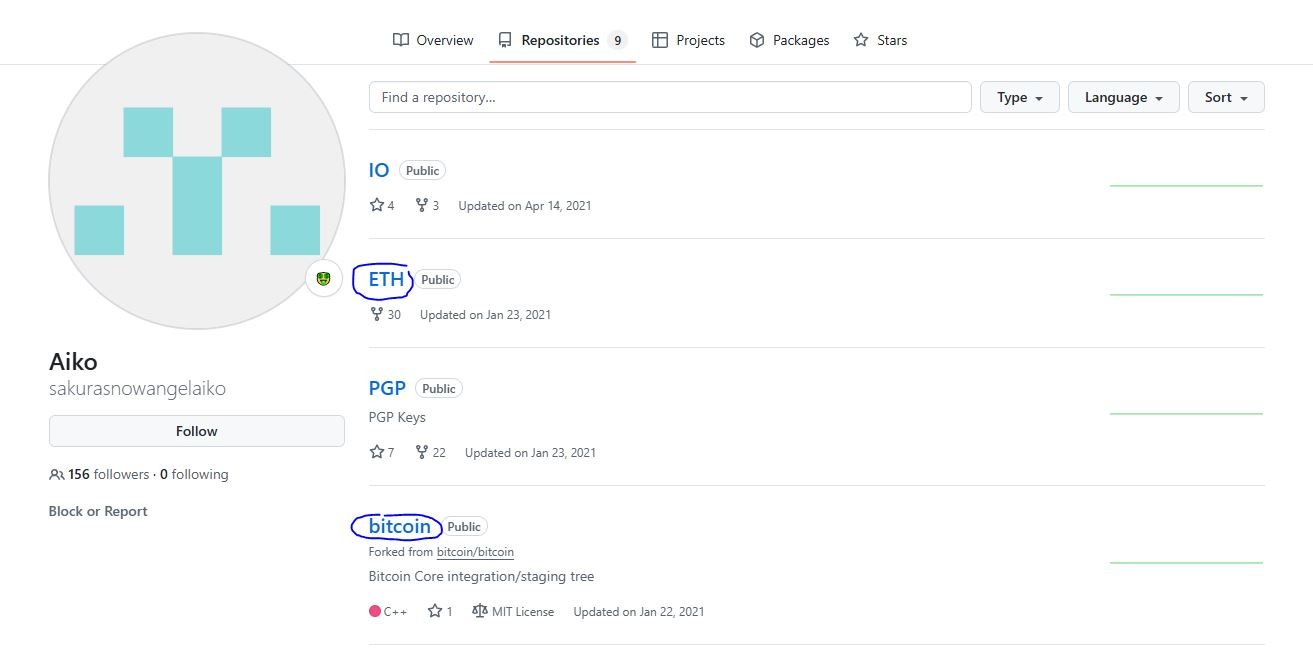Click the star icon on Stars tab

click(861, 40)
